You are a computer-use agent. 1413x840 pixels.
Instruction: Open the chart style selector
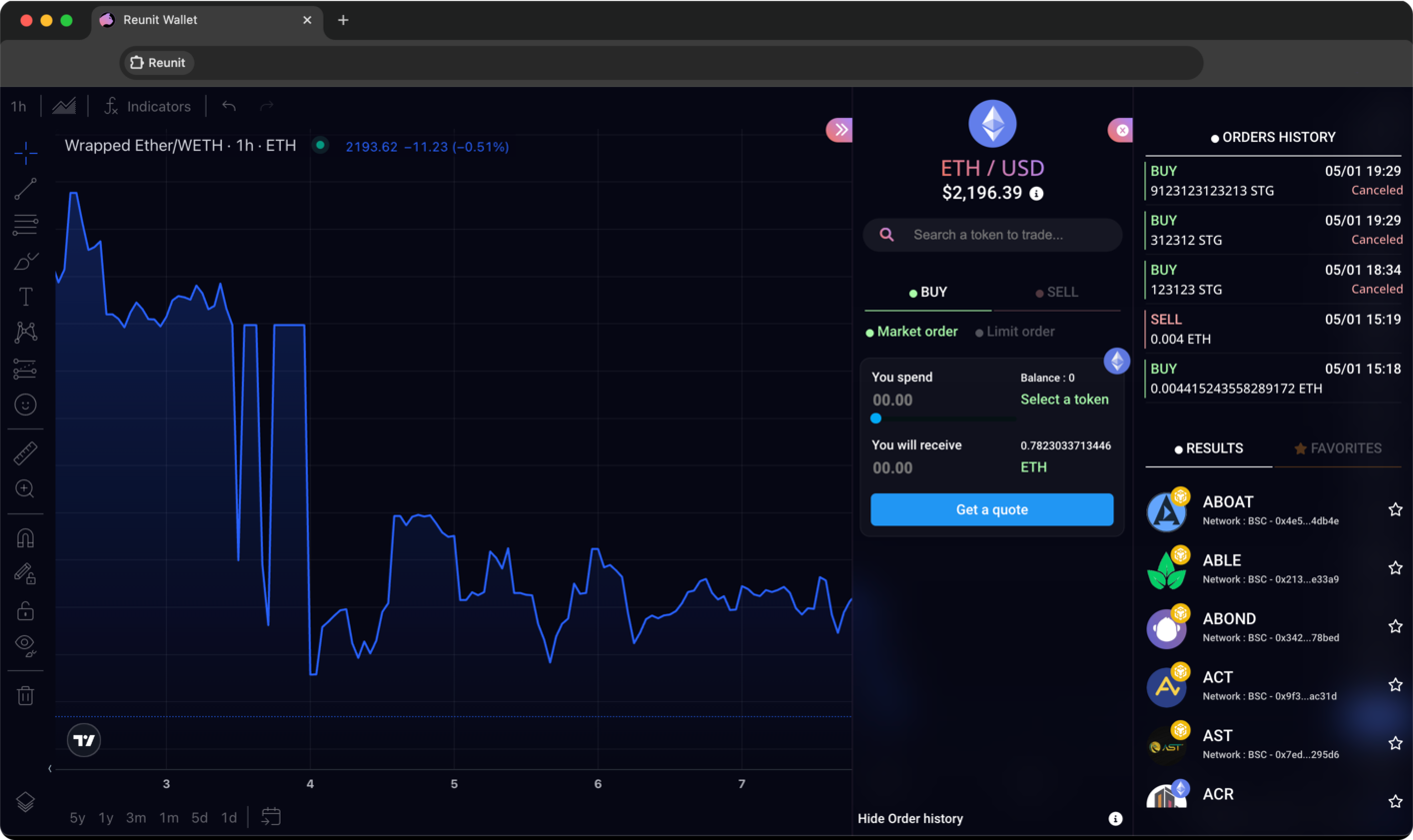[x=64, y=105]
